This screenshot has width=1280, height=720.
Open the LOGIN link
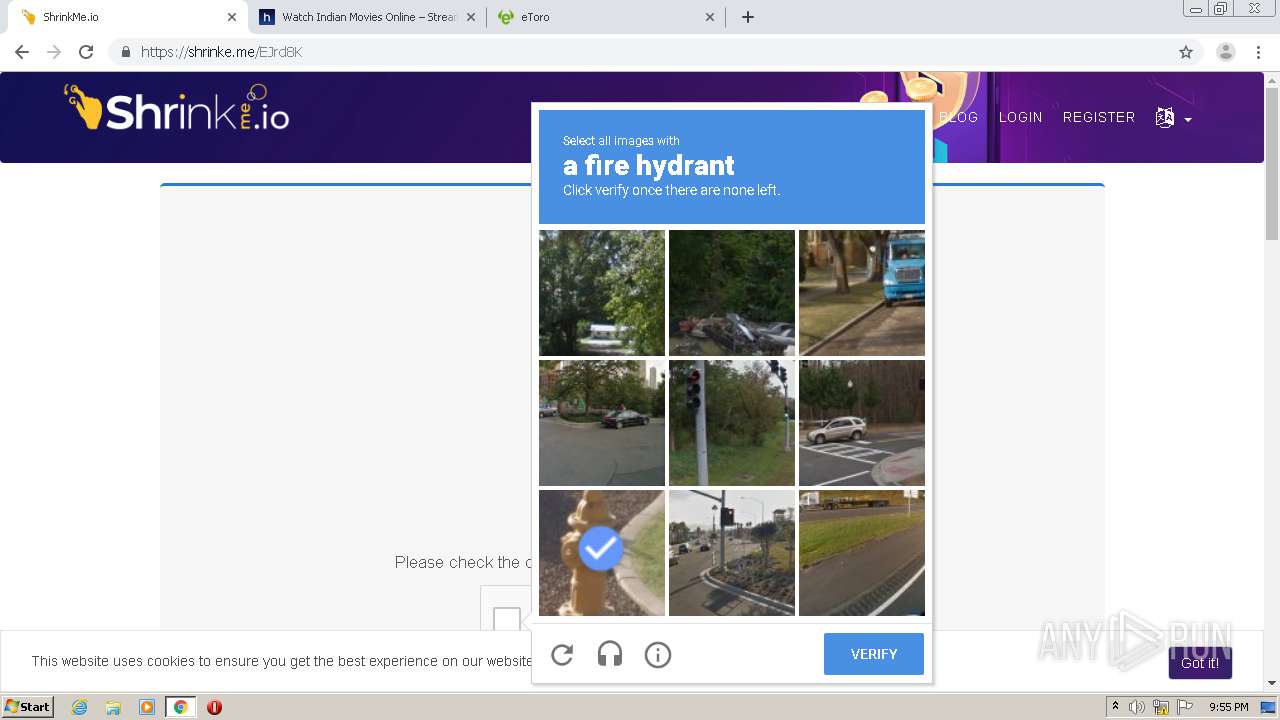pos(1021,117)
